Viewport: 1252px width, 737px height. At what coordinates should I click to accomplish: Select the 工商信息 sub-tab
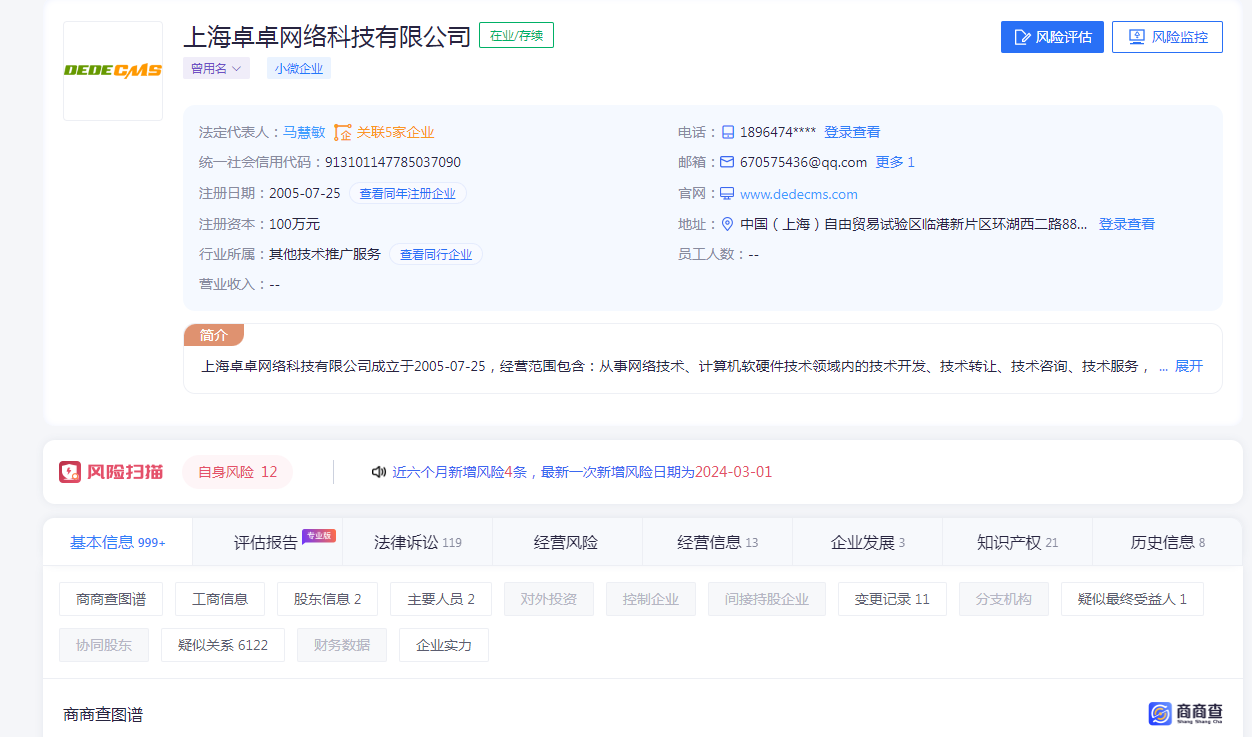point(220,599)
